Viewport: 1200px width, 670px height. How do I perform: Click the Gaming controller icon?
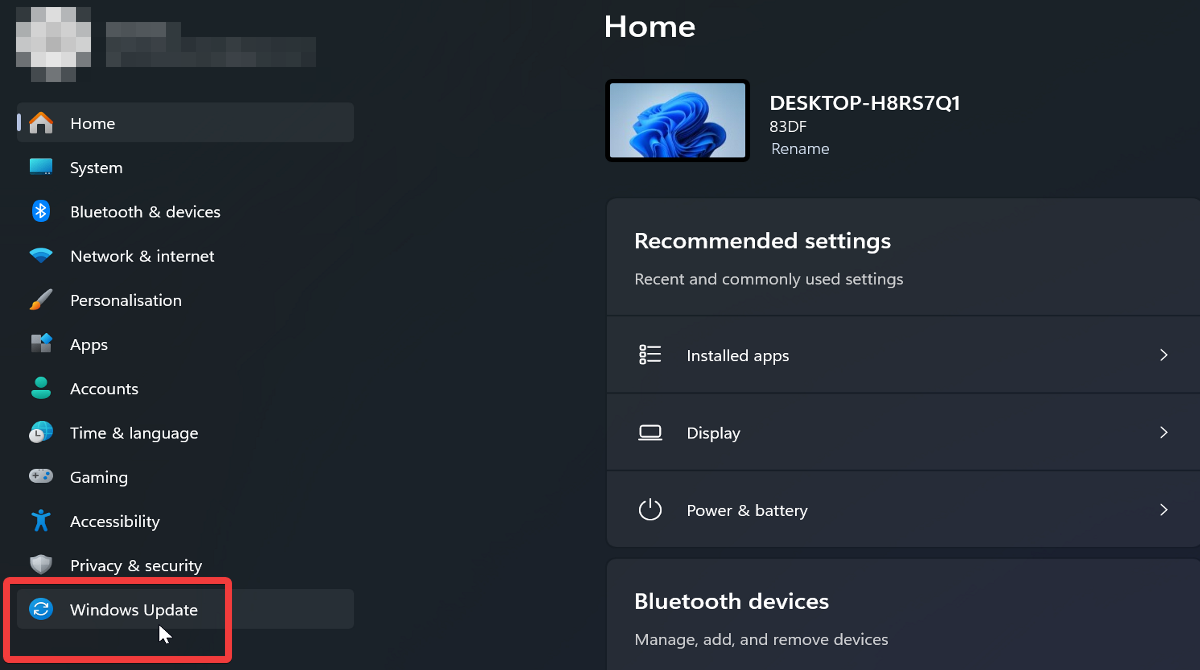(41, 477)
